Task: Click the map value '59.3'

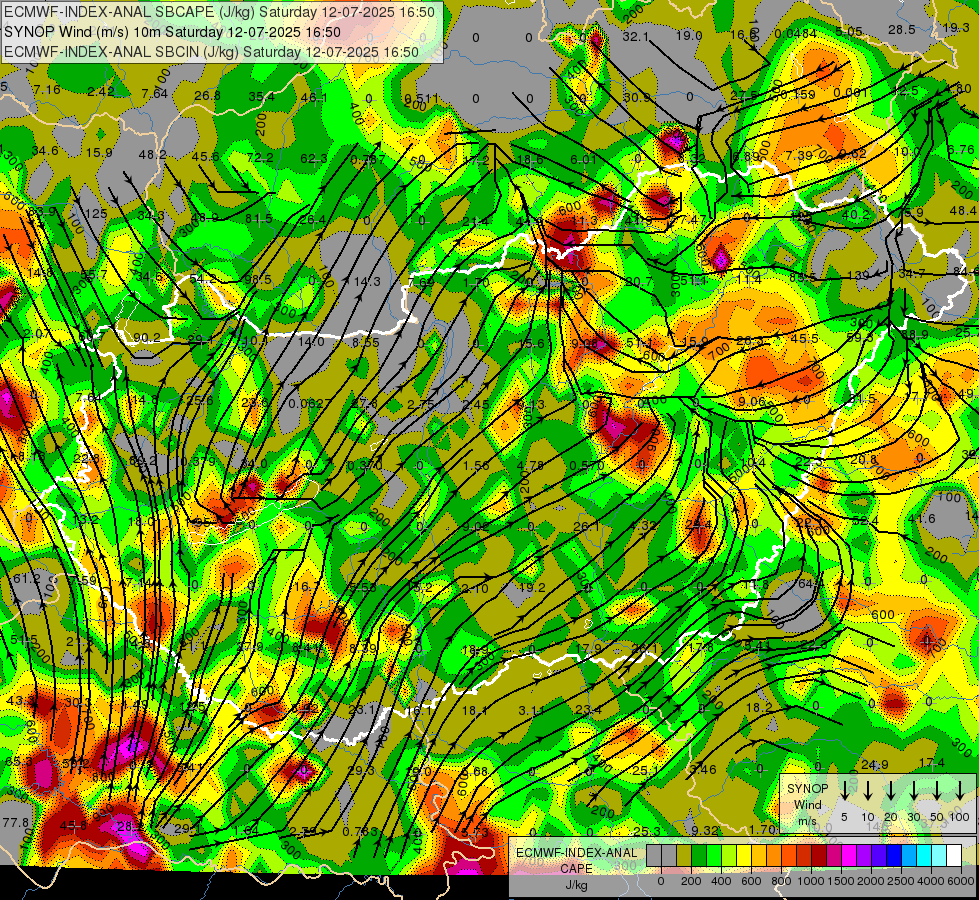Action: (x=860, y=337)
